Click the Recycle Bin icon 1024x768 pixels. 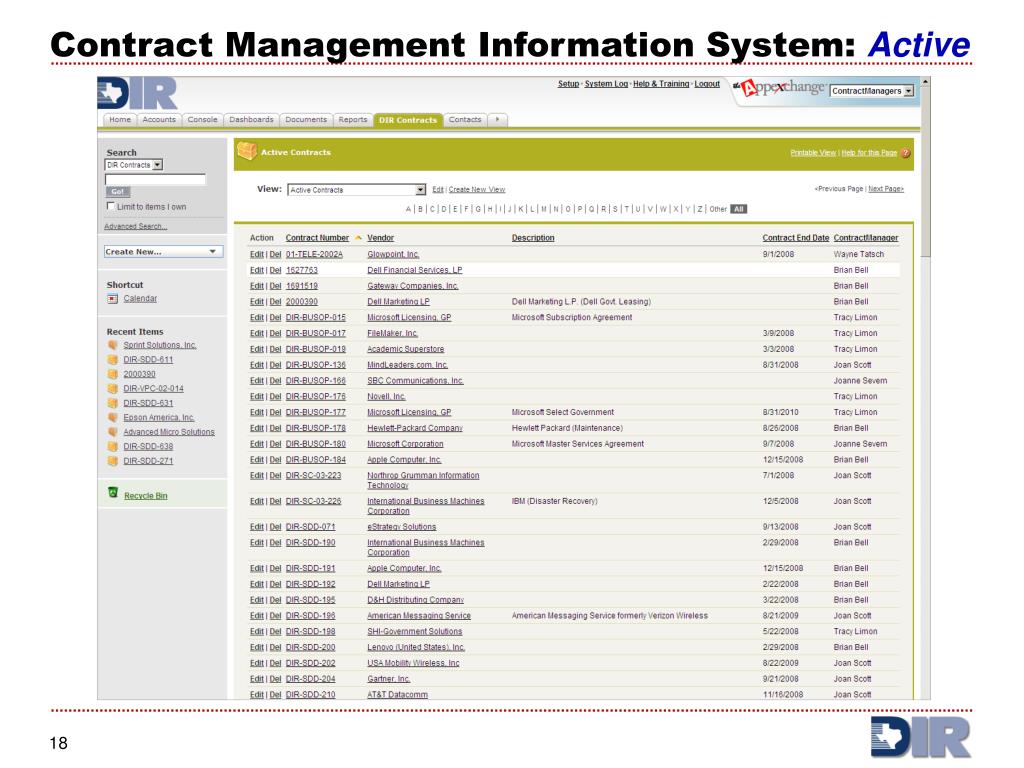(113, 492)
